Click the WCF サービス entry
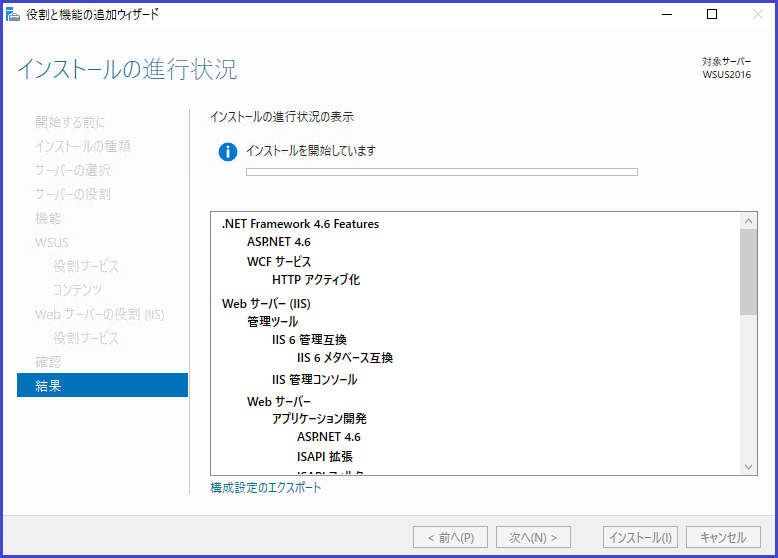The image size is (778, 558). pyautogui.click(x=279, y=261)
